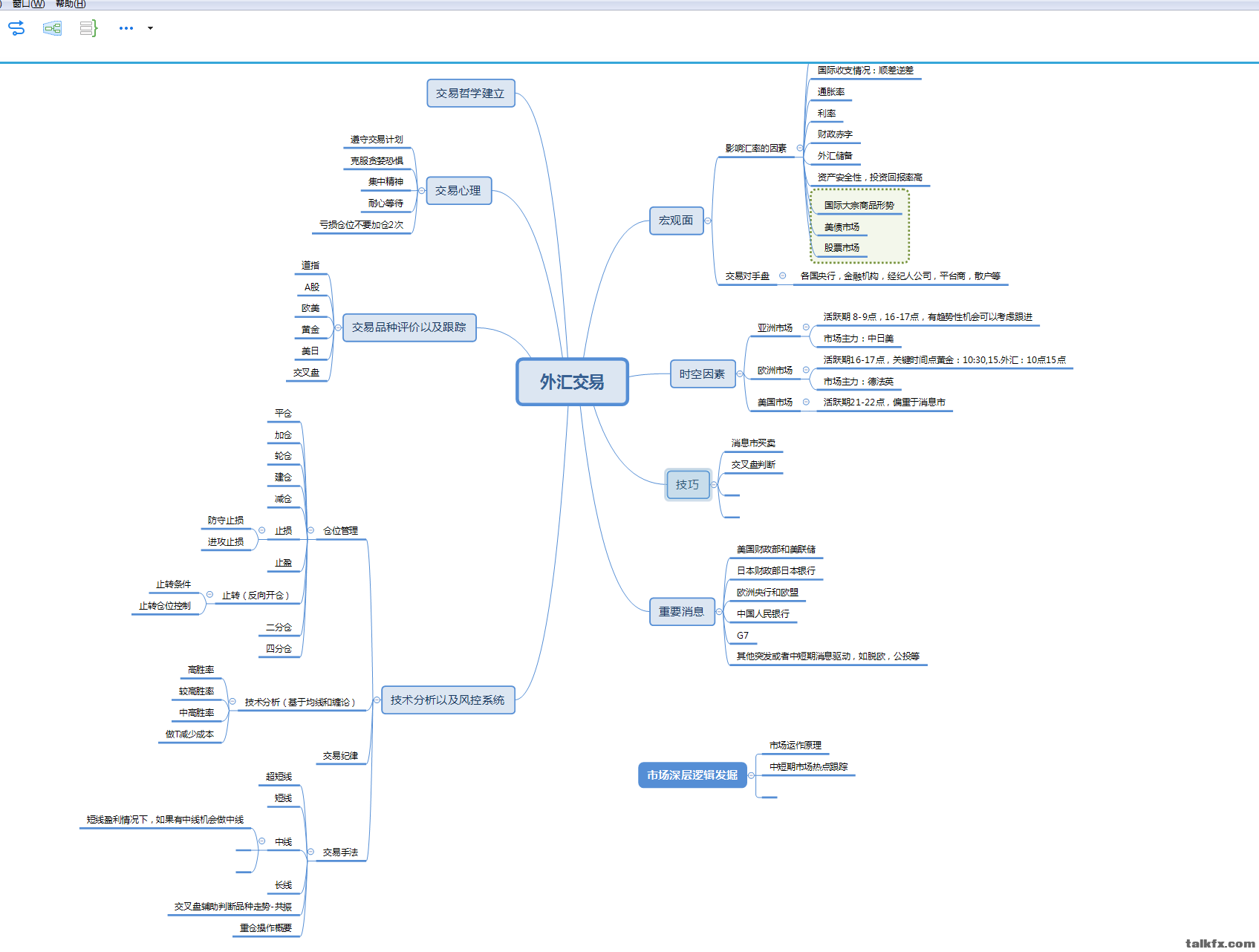Select the 做T减少成本 subtopic

click(x=189, y=734)
